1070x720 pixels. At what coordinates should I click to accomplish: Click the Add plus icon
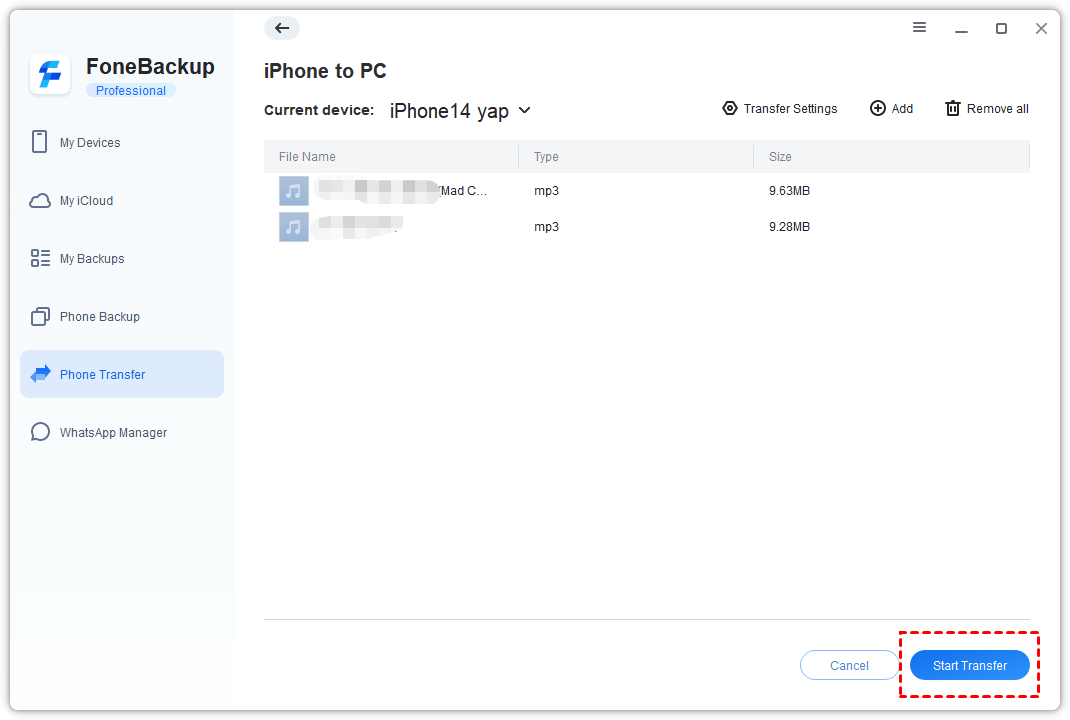(x=878, y=108)
